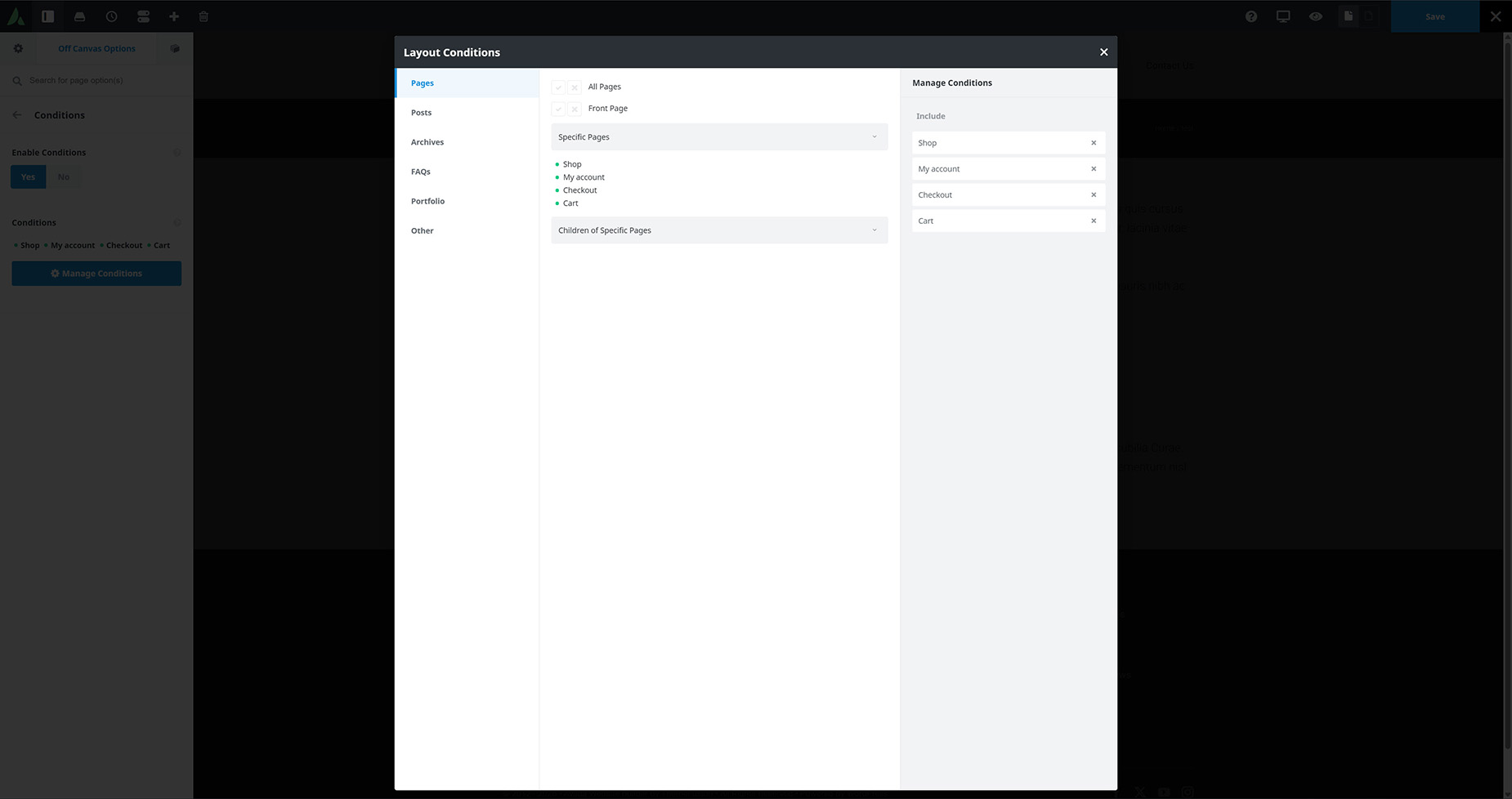Set Enable Conditions to No
The width and height of the screenshot is (1512, 799).
coord(64,177)
